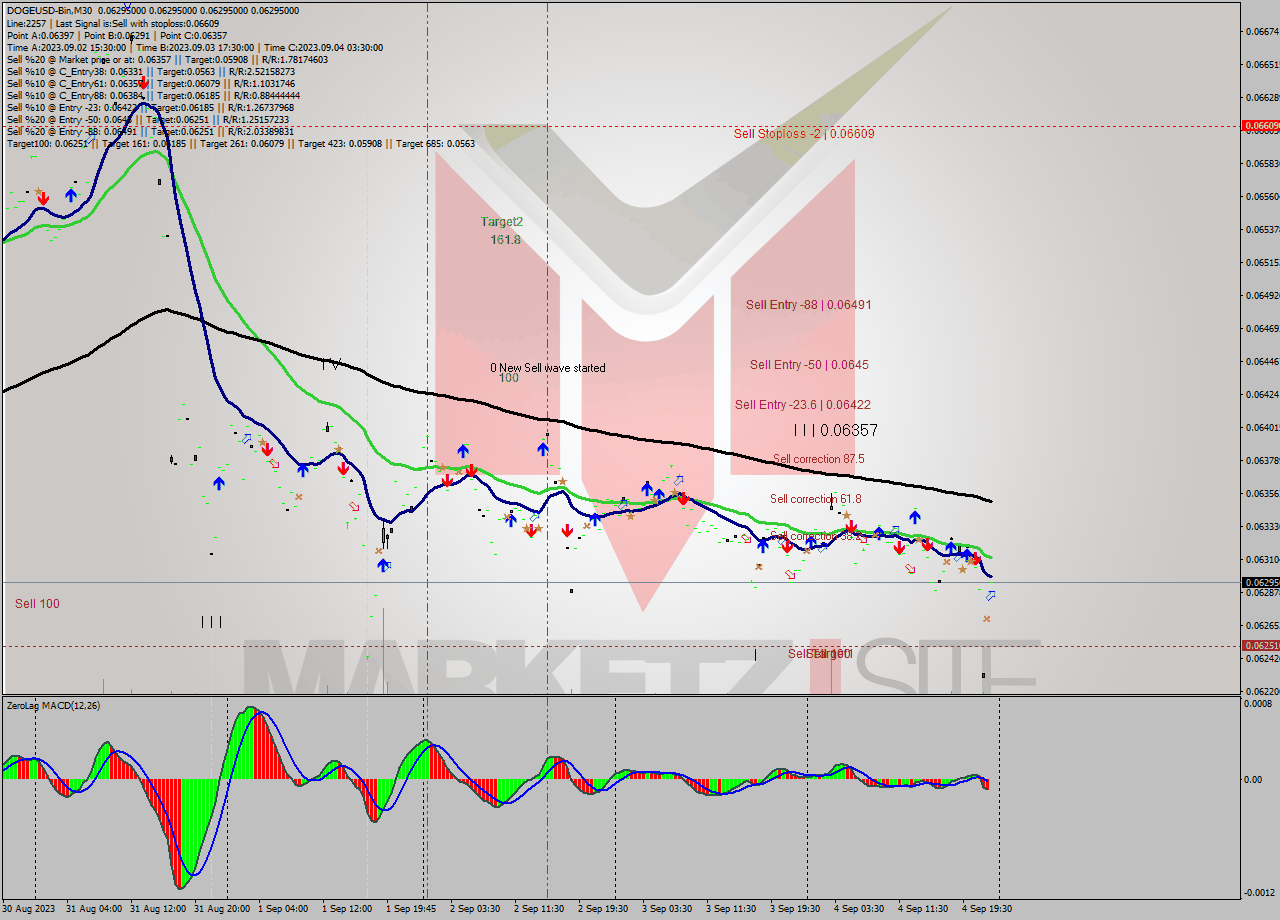Click the 30 Aug 2023 time axis label
This screenshot has width=1280, height=920.
(30, 909)
